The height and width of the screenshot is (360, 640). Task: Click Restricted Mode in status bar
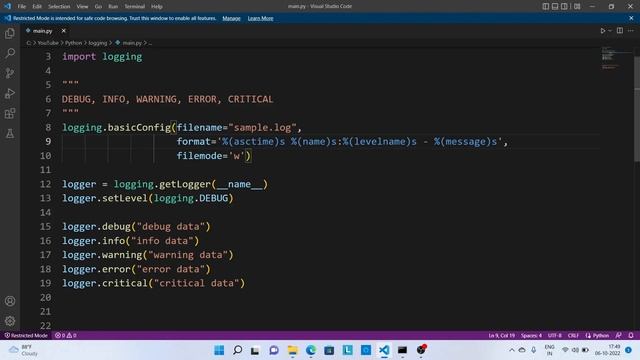point(26,336)
